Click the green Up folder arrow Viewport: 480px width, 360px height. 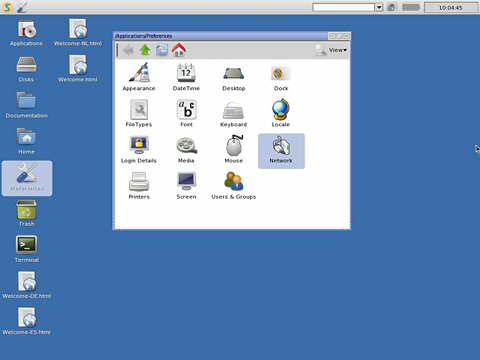pyautogui.click(x=145, y=50)
